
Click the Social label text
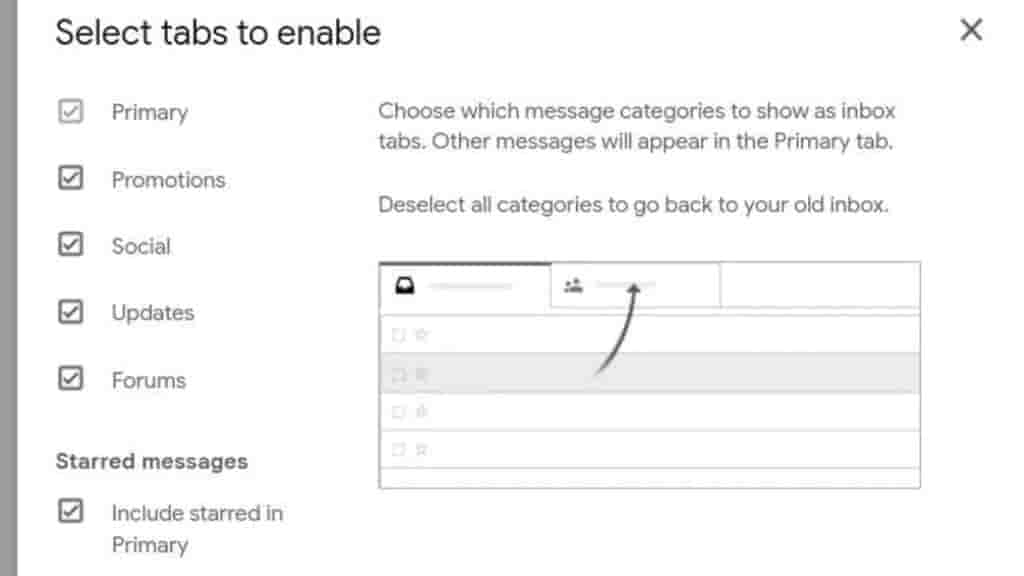(141, 246)
